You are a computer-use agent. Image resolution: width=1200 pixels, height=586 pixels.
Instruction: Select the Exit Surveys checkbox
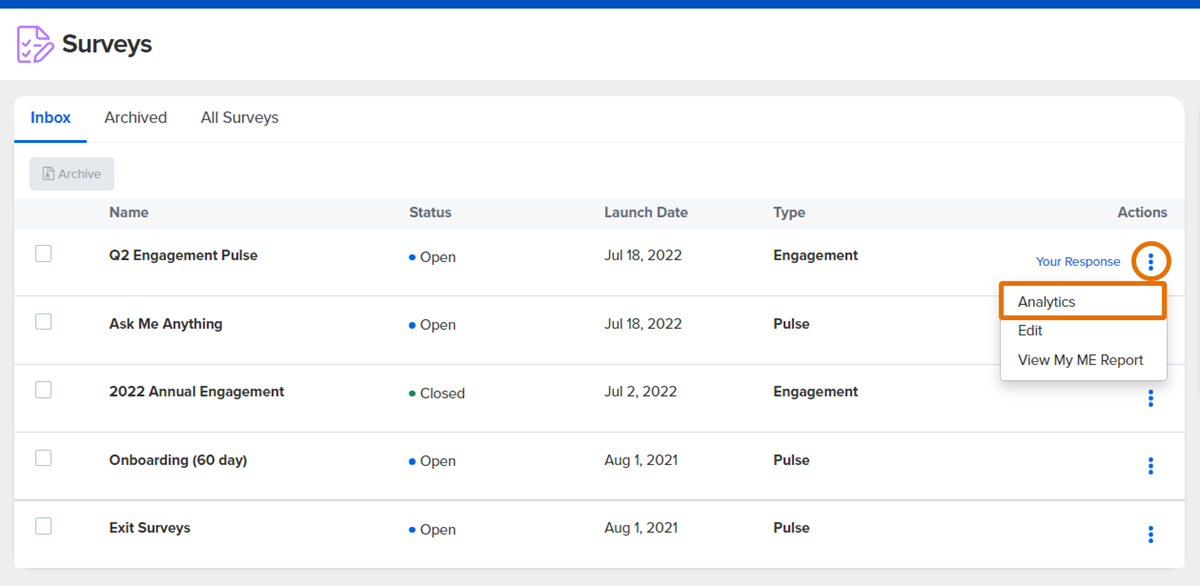pyautogui.click(x=43, y=526)
